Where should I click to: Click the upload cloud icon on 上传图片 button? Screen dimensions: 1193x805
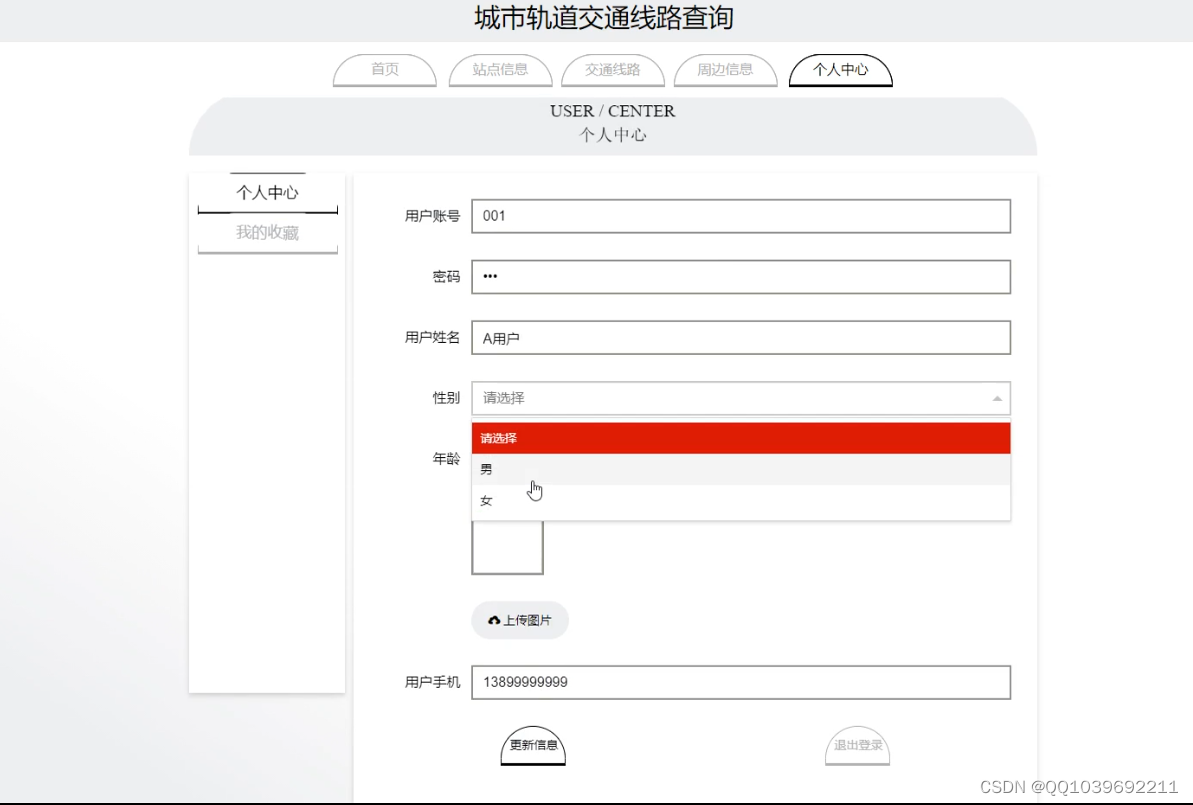pyautogui.click(x=495, y=620)
